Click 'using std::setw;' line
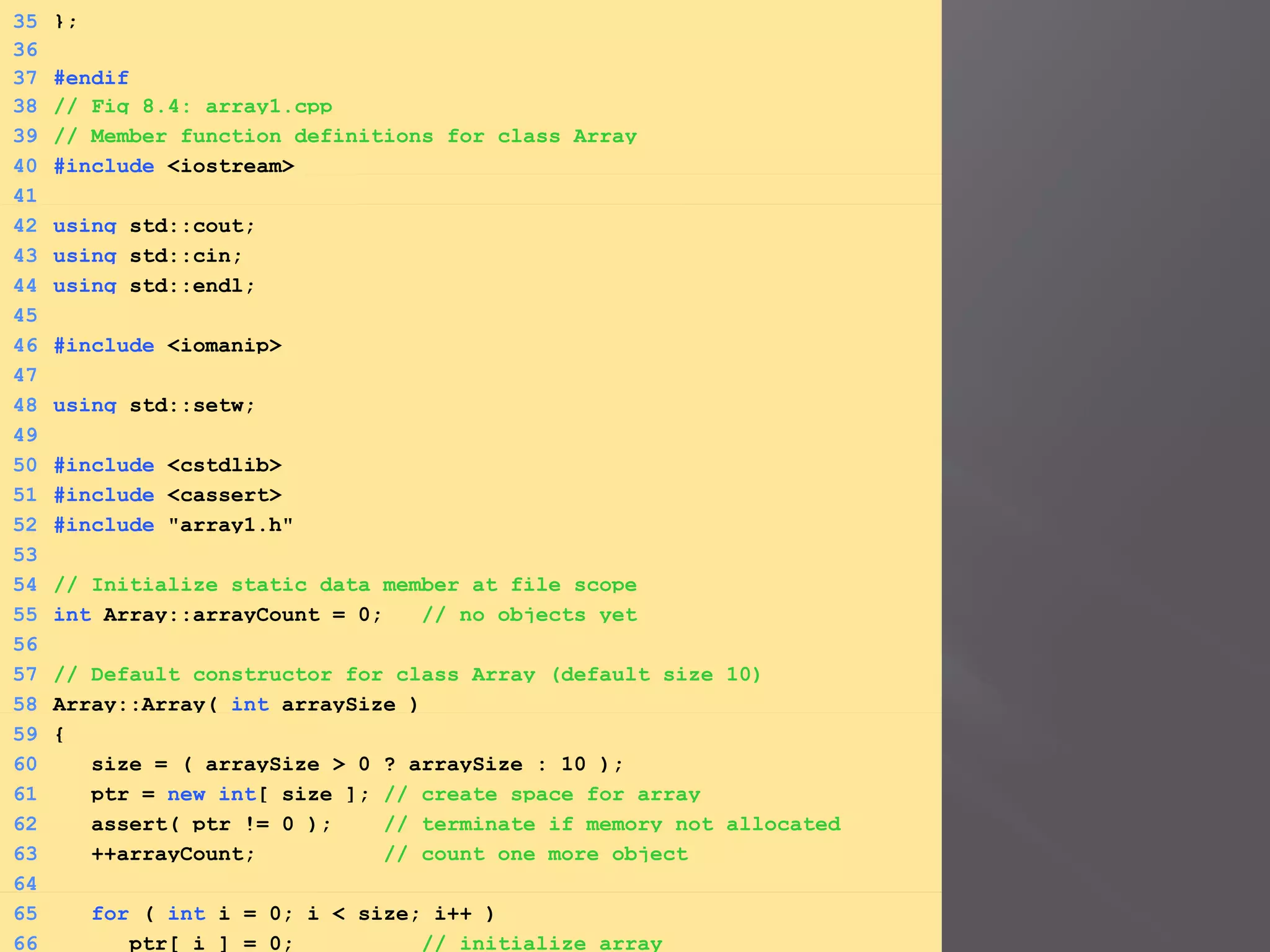 154,405
